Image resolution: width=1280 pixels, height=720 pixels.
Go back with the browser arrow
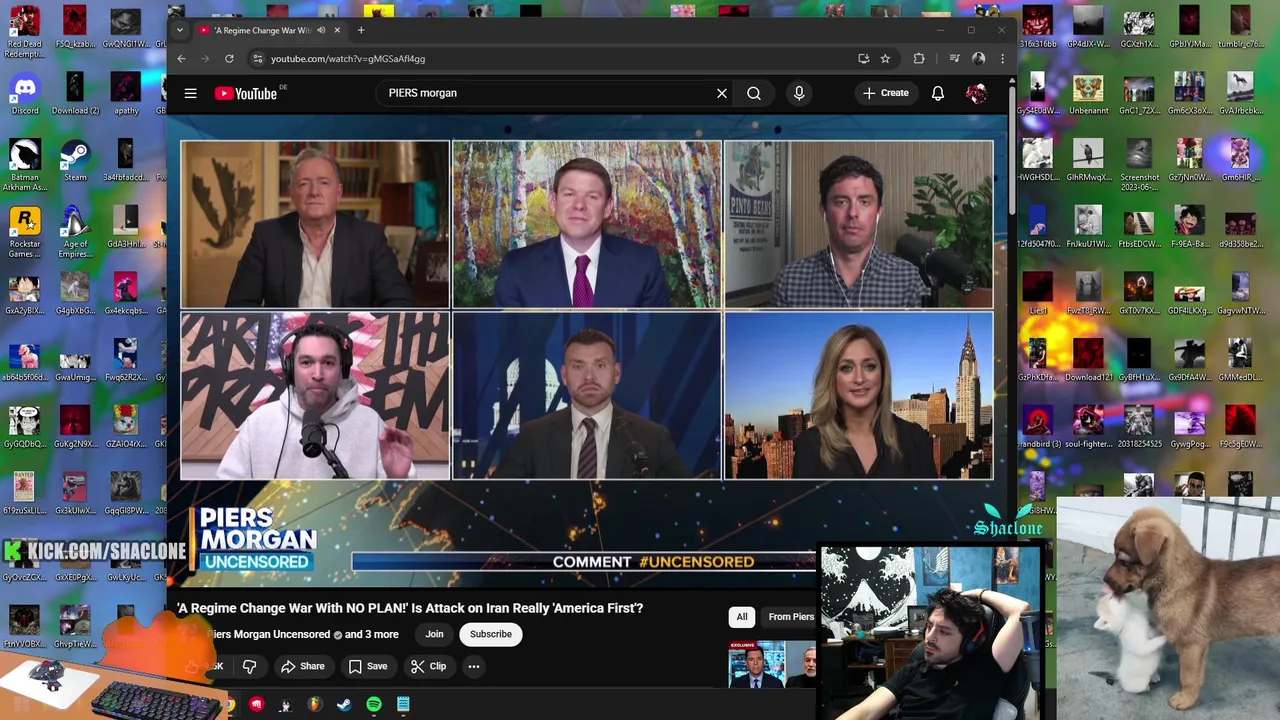pyautogui.click(x=181, y=59)
